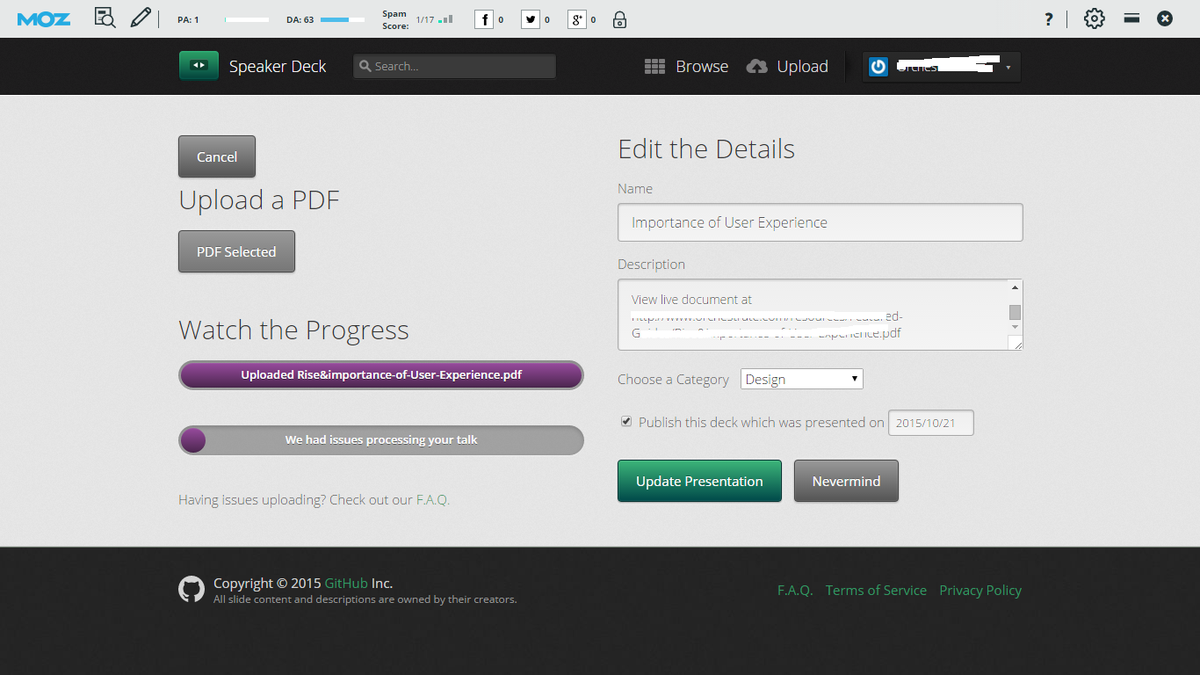The image size is (1200, 675).
Task: Click the Twitter share count icon
Action: (x=531, y=19)
